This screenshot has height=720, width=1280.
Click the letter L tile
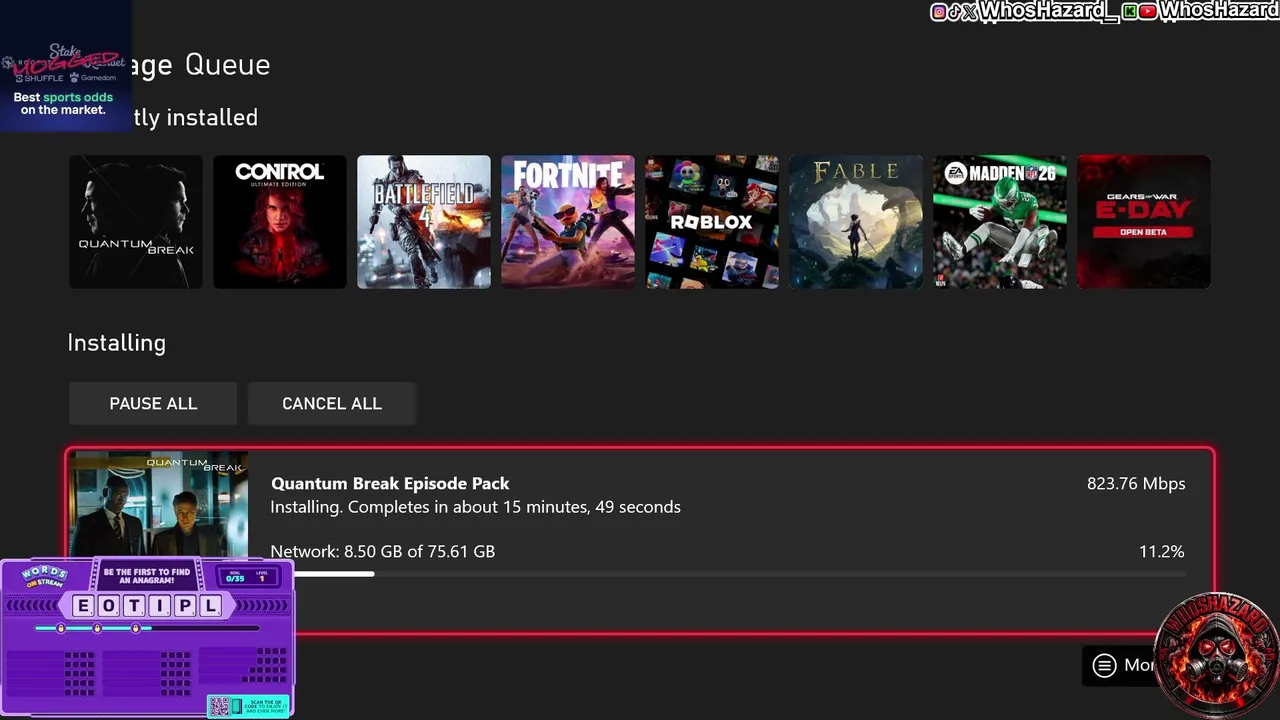pyautogui.click(x=211, y=606)
